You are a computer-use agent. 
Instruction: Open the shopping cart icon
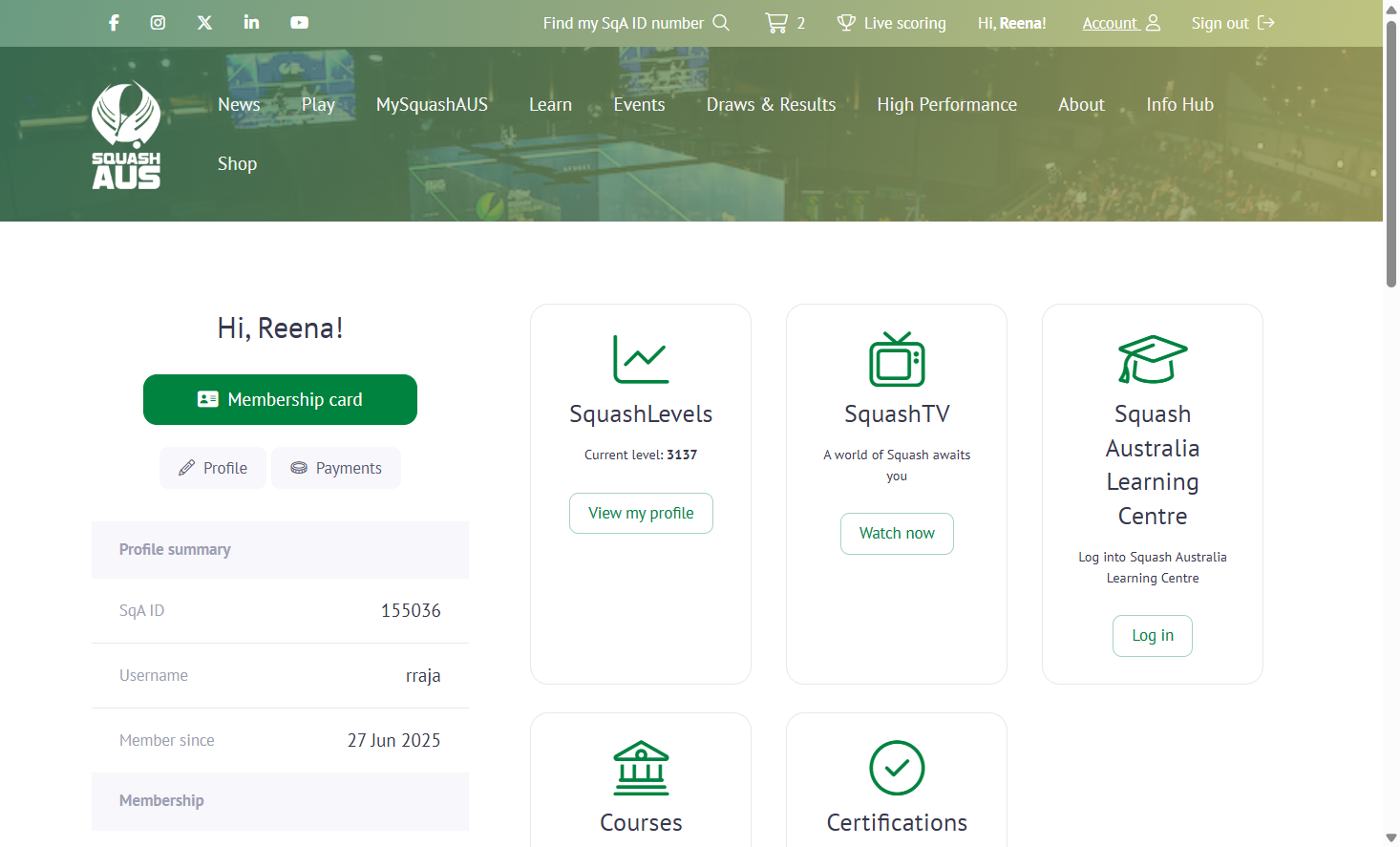coord(776,23)
